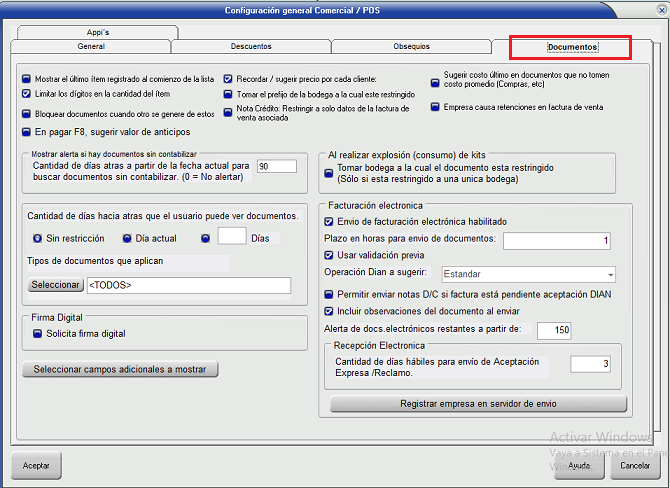Click the Seleccionar document types button
The height and width of the screenshot is (488, 670).
tap(55, 285)
